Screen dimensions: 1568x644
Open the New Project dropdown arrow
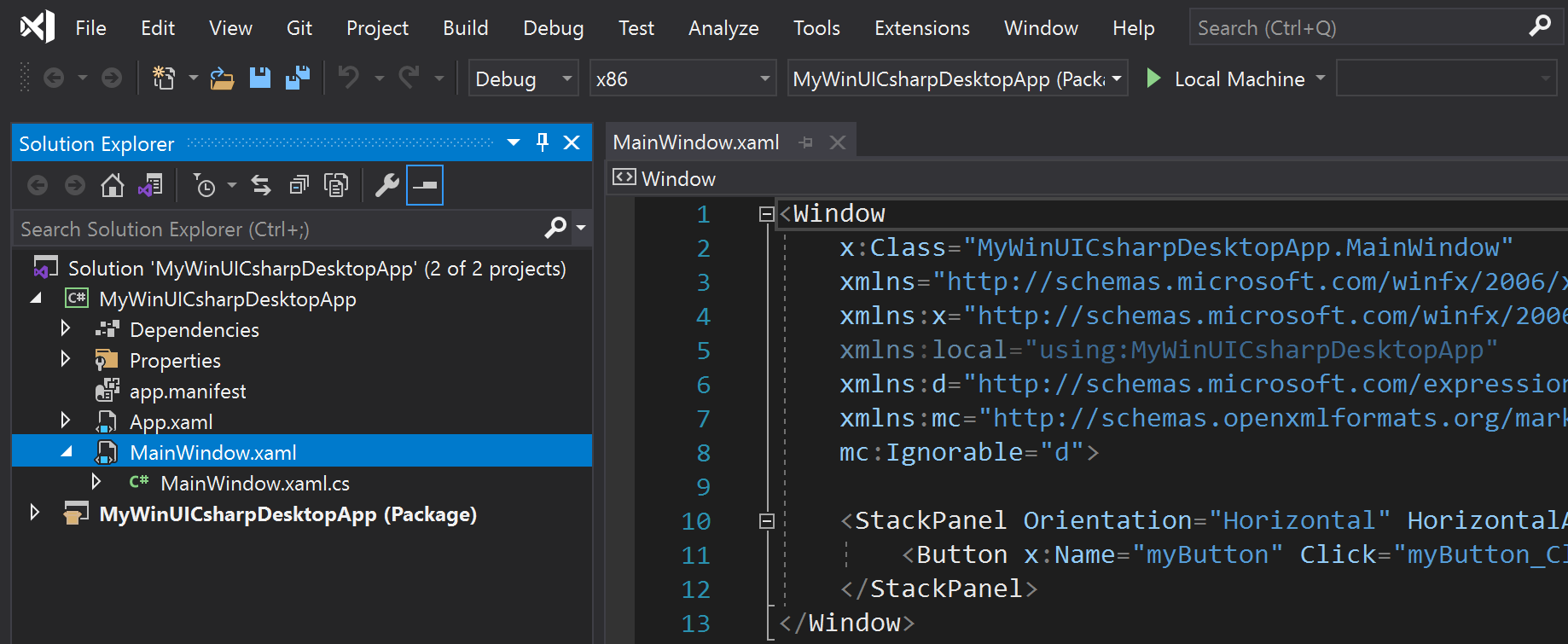coord(194,78)
